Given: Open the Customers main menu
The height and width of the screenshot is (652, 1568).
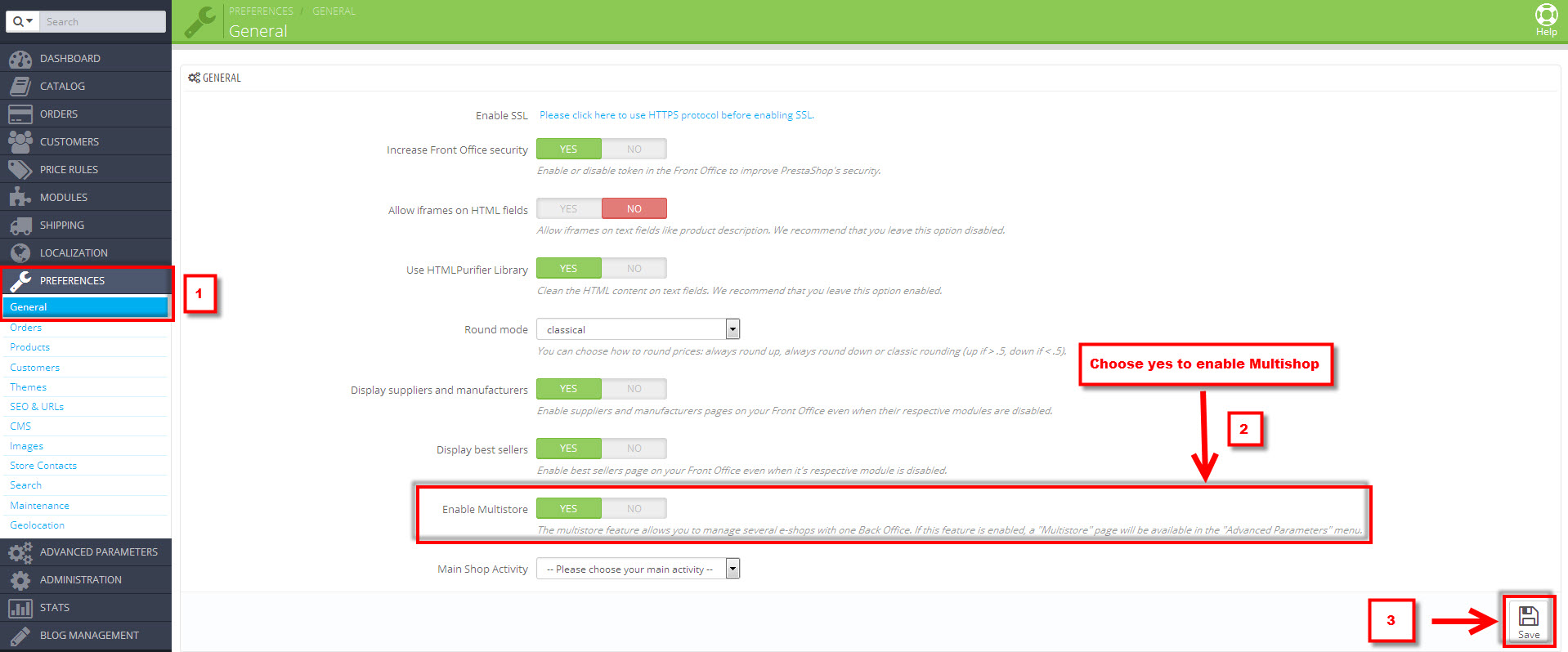Looking at the screenshot, I should pos(86,142).
